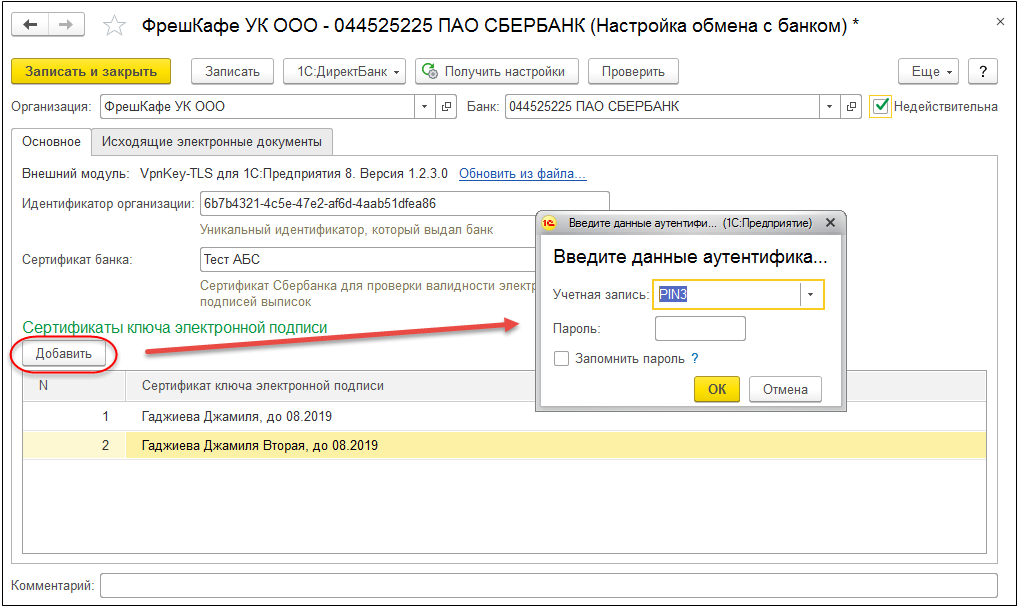Open the Bank field's linked record icon

coord(851,106)
